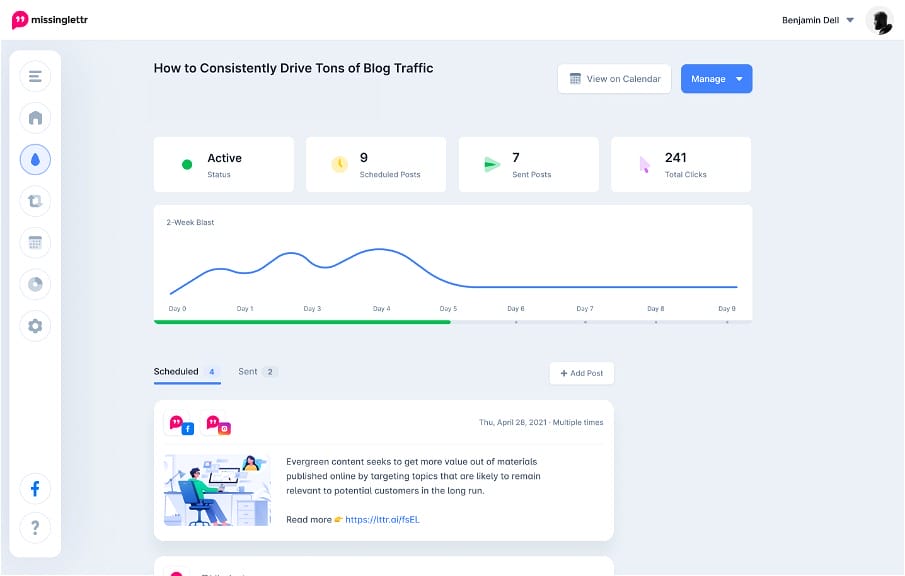
Task: Open the hamburger menu in the sidebar
Action: pos(35,76)
